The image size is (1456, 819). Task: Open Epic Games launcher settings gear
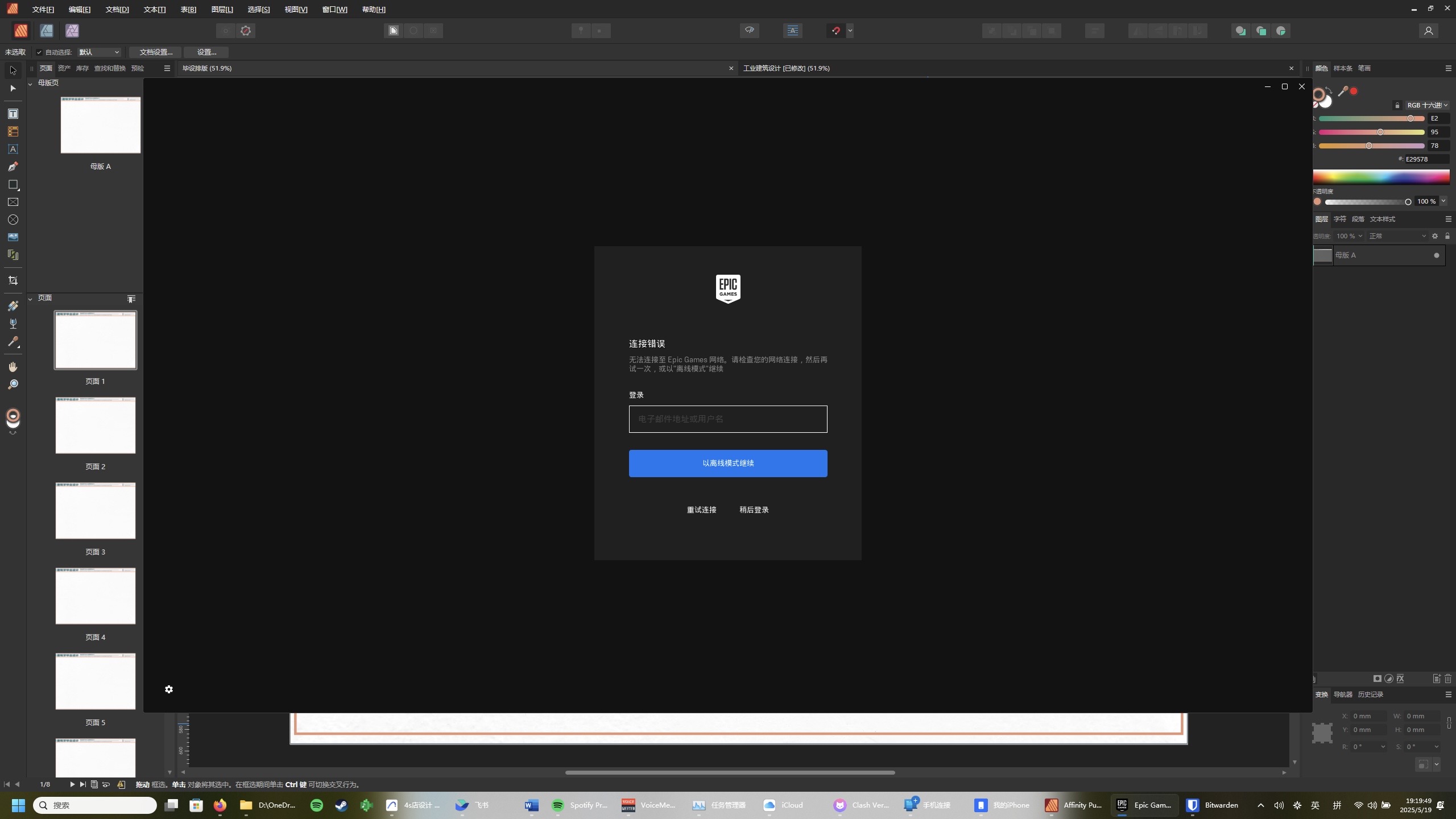click(169, 689)
